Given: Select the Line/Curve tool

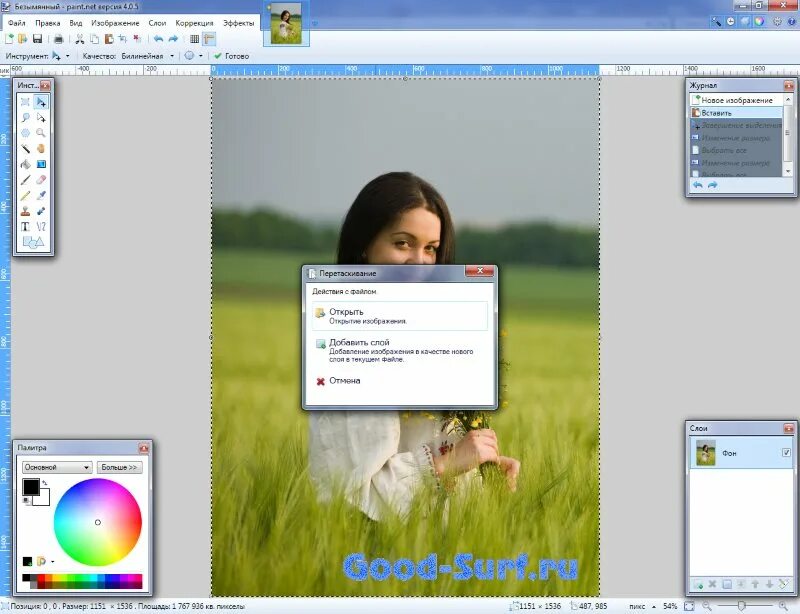Looking at the screenshot, I should click(41, 227).
